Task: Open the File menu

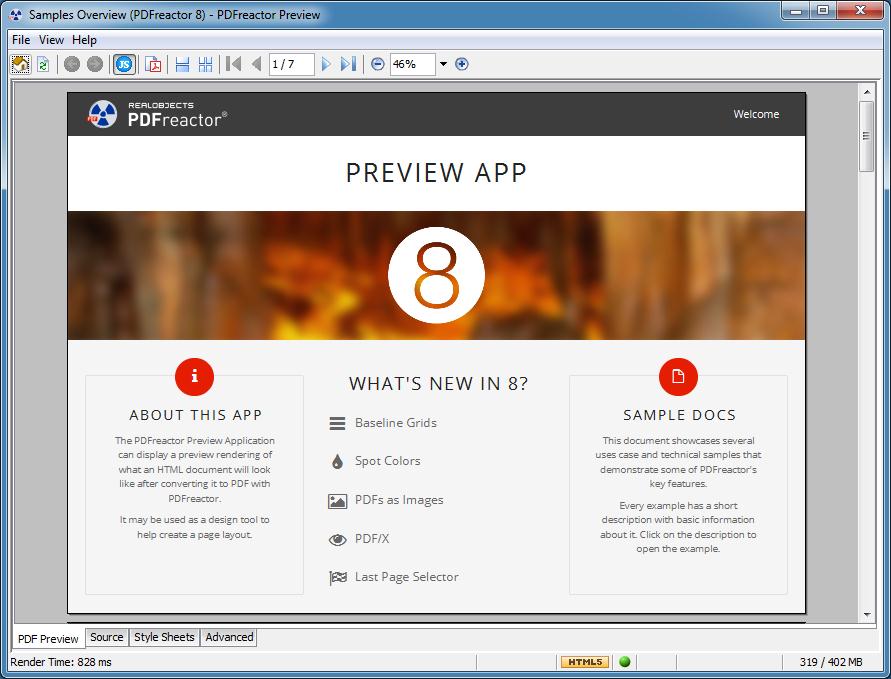Action: click(21, 40)
